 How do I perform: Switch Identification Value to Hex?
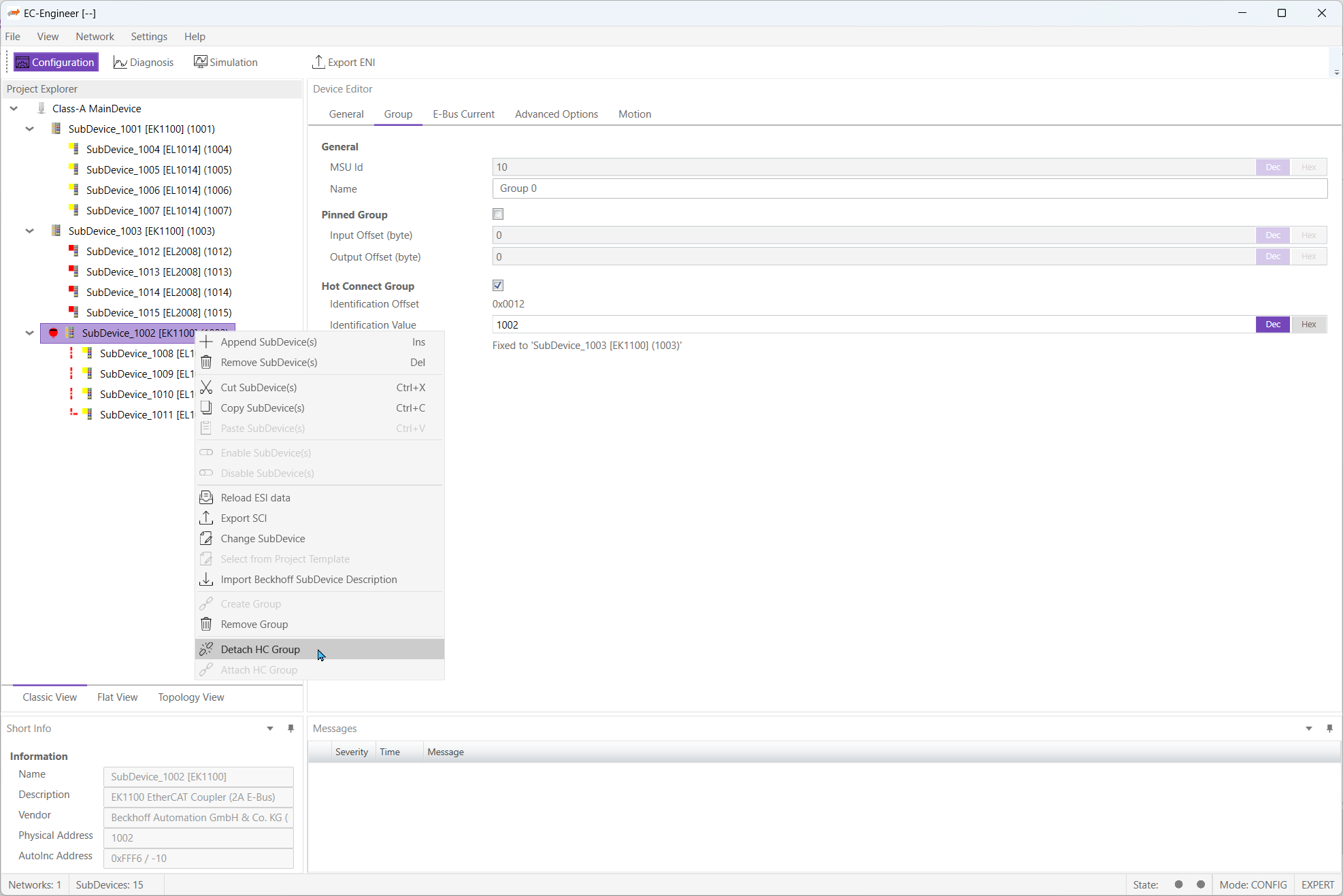click(x=1308, y=325)
